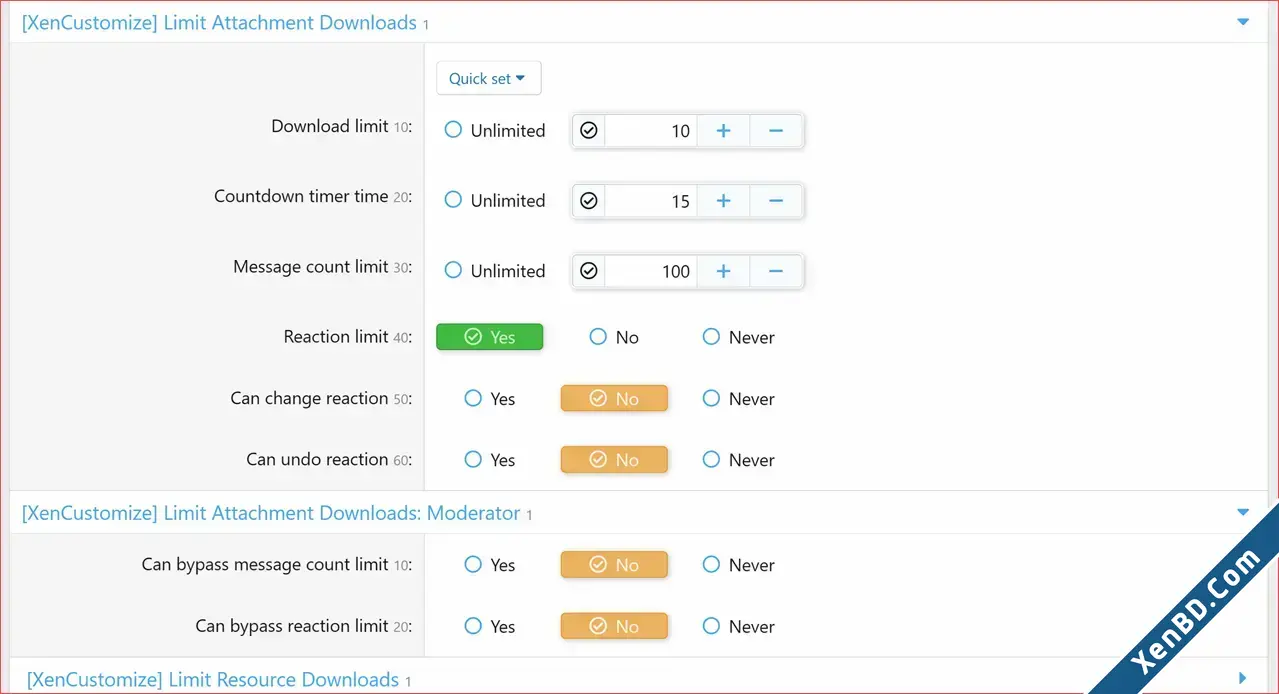
Task: Set Reaction limit to No
Action: (x=614, y=337)
